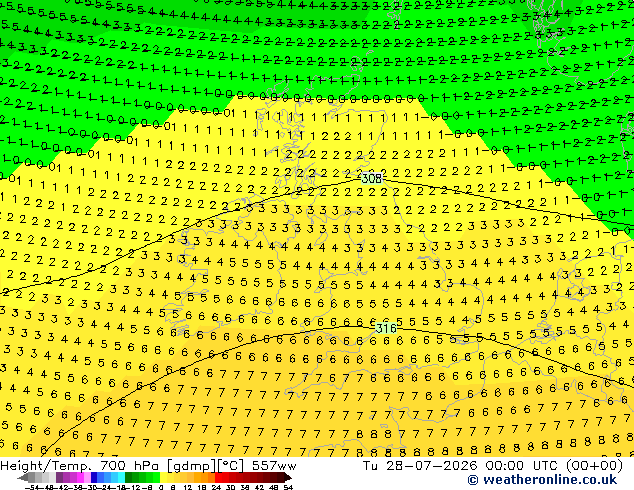
Task: Click the gray left arrow end of legend
Action: 23,478
